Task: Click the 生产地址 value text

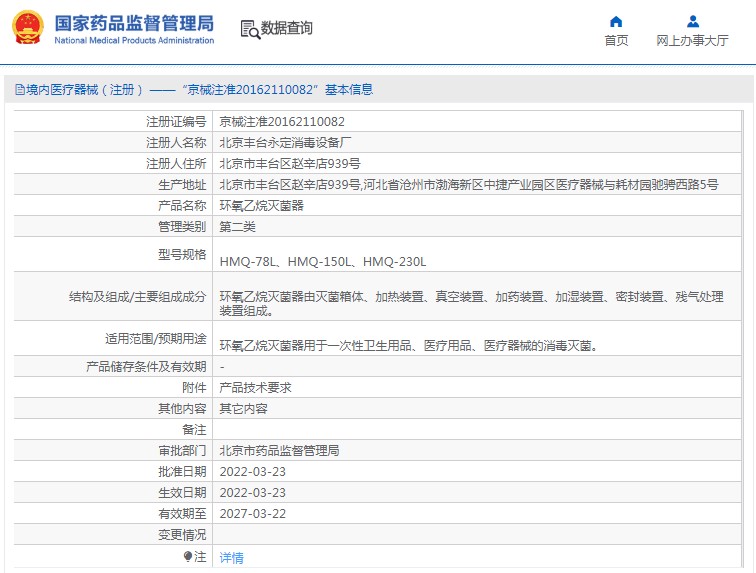Action: [469, 185]
